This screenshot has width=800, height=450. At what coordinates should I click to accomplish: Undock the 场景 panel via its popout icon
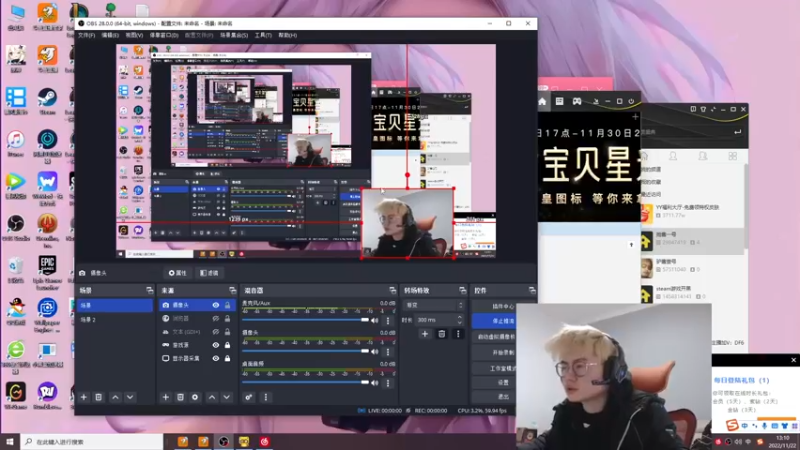point(149,290)
